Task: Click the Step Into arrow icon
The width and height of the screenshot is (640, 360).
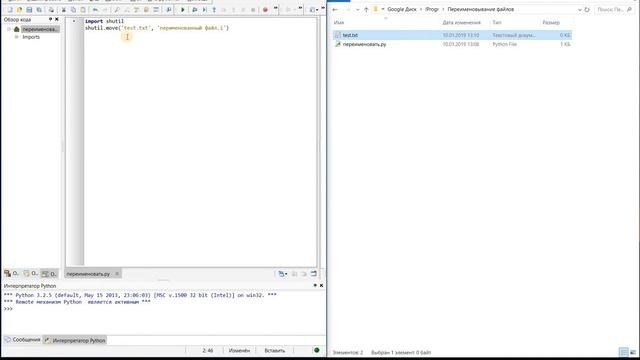Action: point(214,9)
